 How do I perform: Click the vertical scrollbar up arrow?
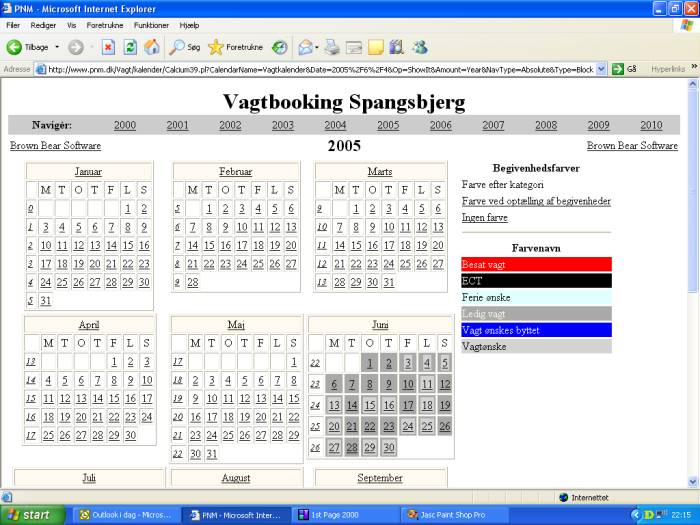[x=693, y=83]
